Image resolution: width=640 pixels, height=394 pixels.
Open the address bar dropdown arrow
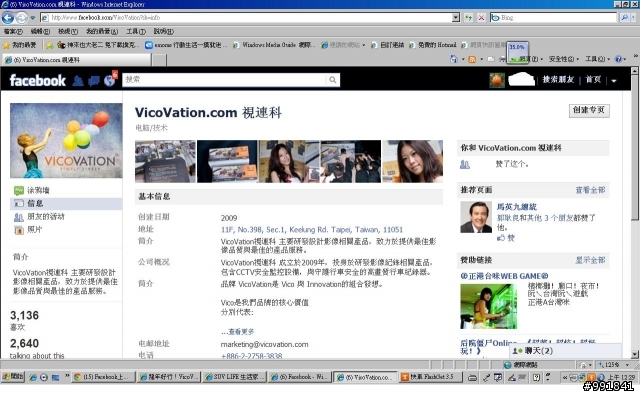456,18
